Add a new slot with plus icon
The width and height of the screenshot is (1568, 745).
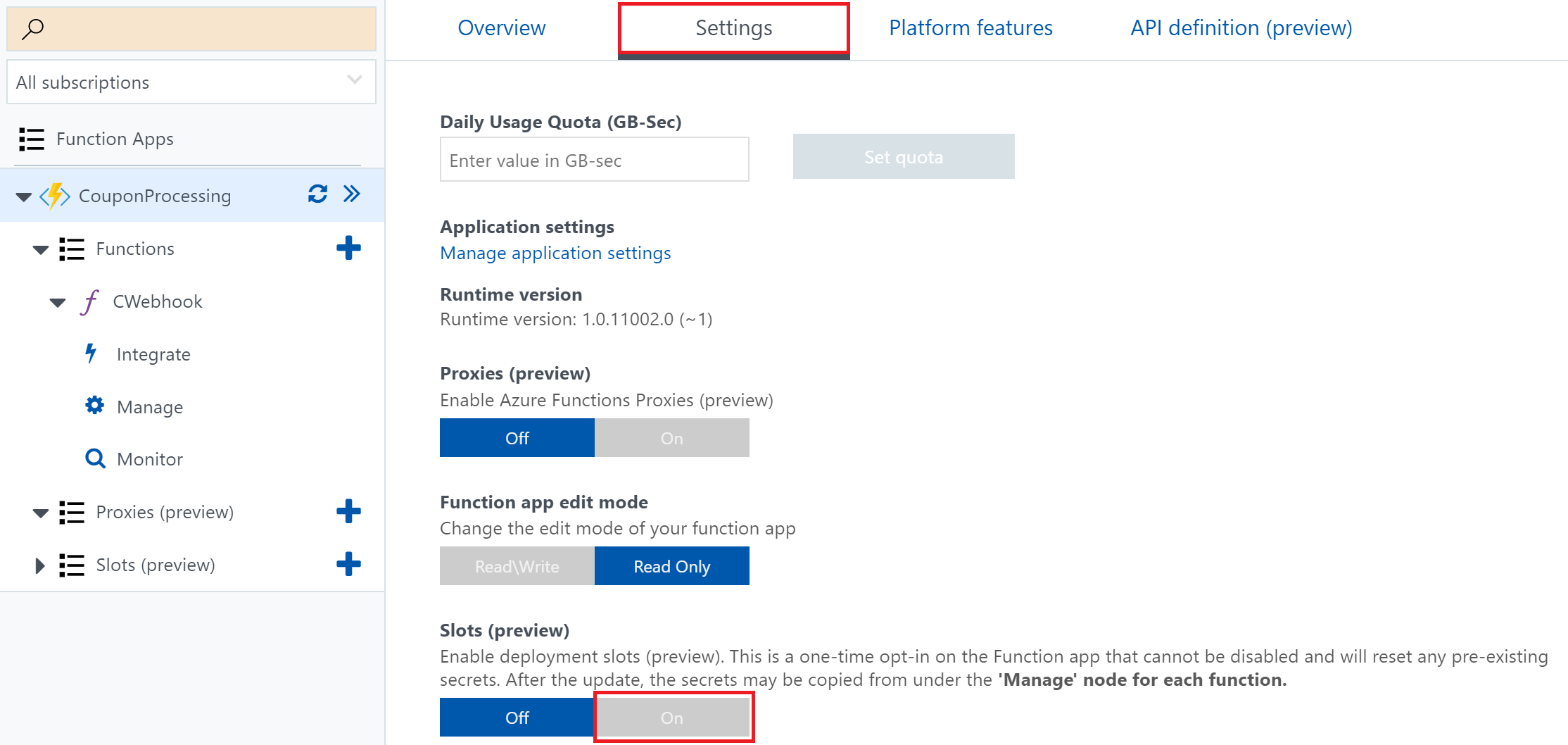click(348, 564)
